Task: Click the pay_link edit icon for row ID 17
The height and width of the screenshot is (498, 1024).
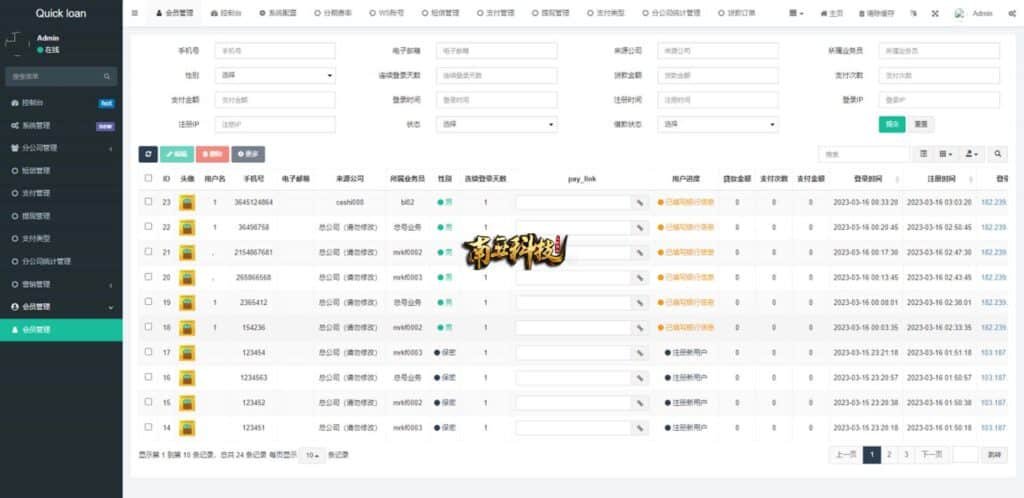Action: pos(640,352)
